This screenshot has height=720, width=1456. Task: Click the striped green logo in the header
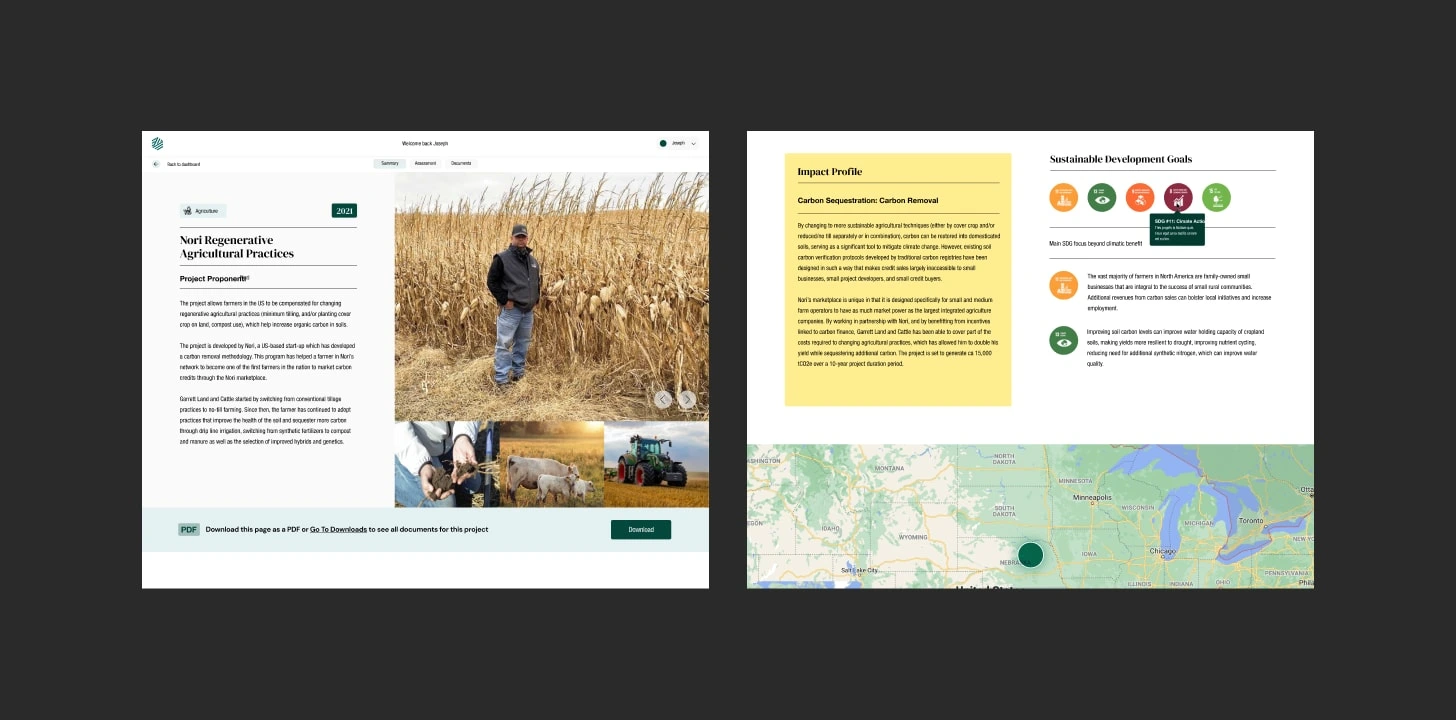(158, 143)
